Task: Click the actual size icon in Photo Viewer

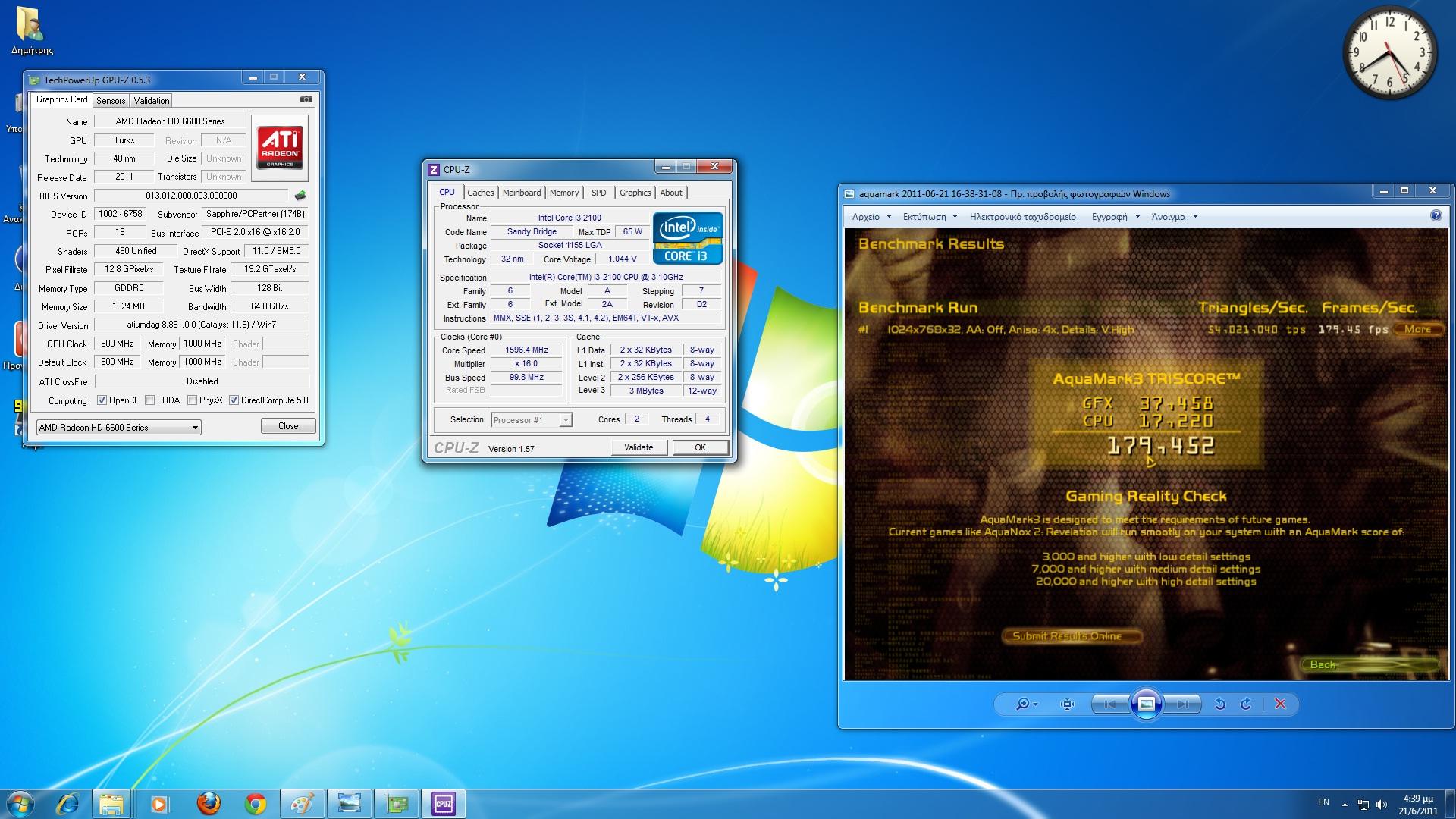Action: click(1068, 704)
